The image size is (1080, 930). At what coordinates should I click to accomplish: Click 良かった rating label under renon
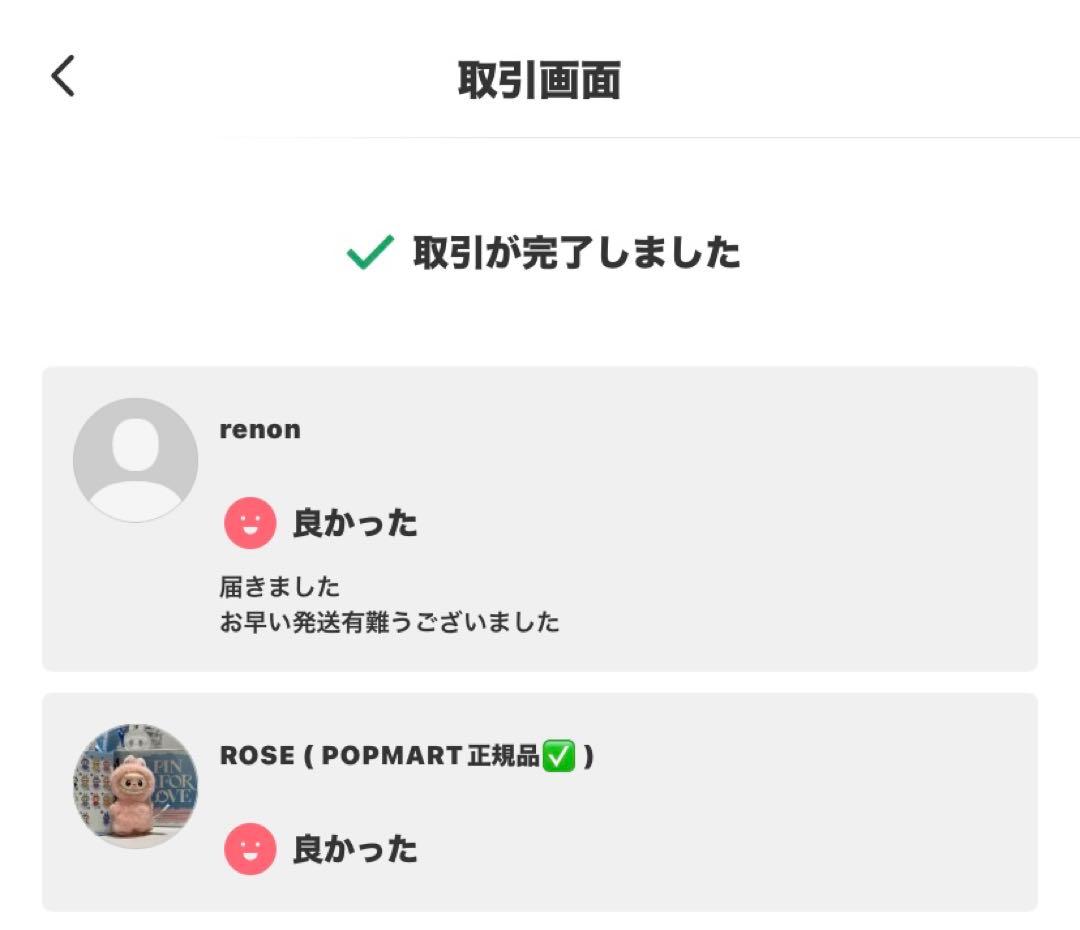pyautogui.click(x=355, y=523)
